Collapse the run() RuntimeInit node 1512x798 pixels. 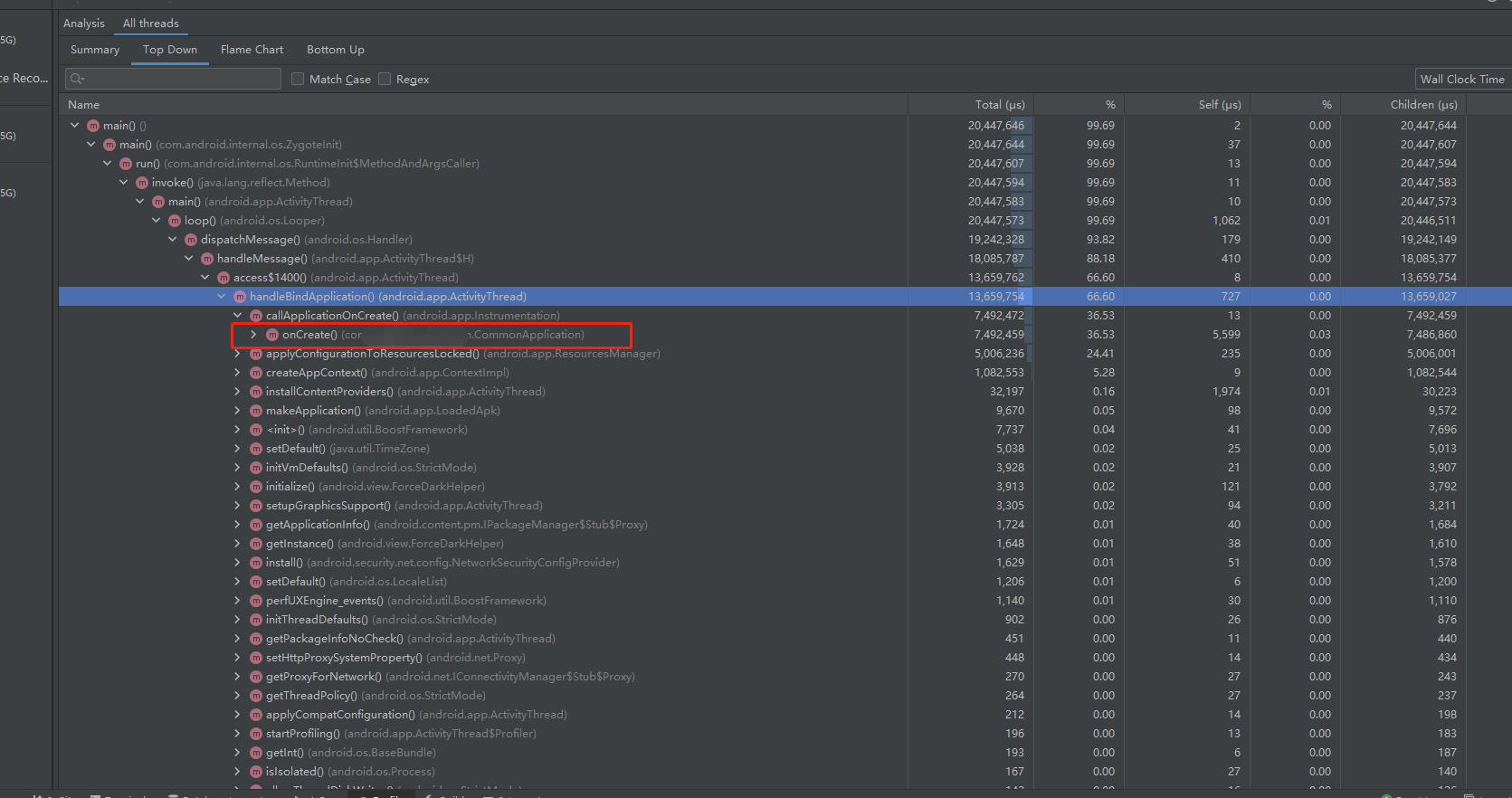point(108,164)
